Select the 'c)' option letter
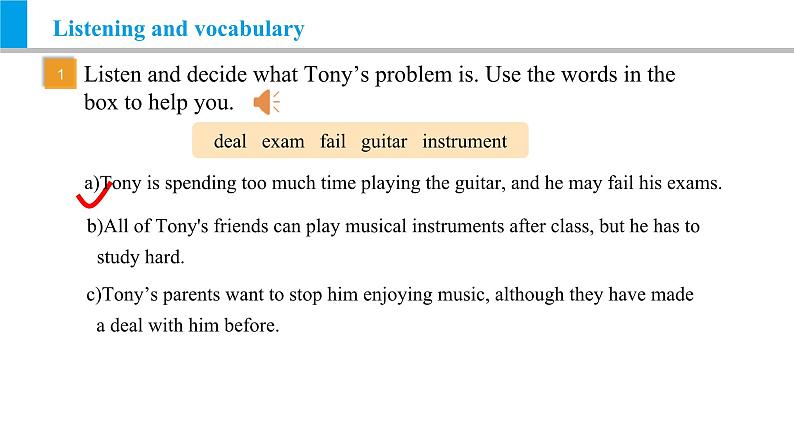The height and width of the screenshot is (447, 794). coord(95,295)
